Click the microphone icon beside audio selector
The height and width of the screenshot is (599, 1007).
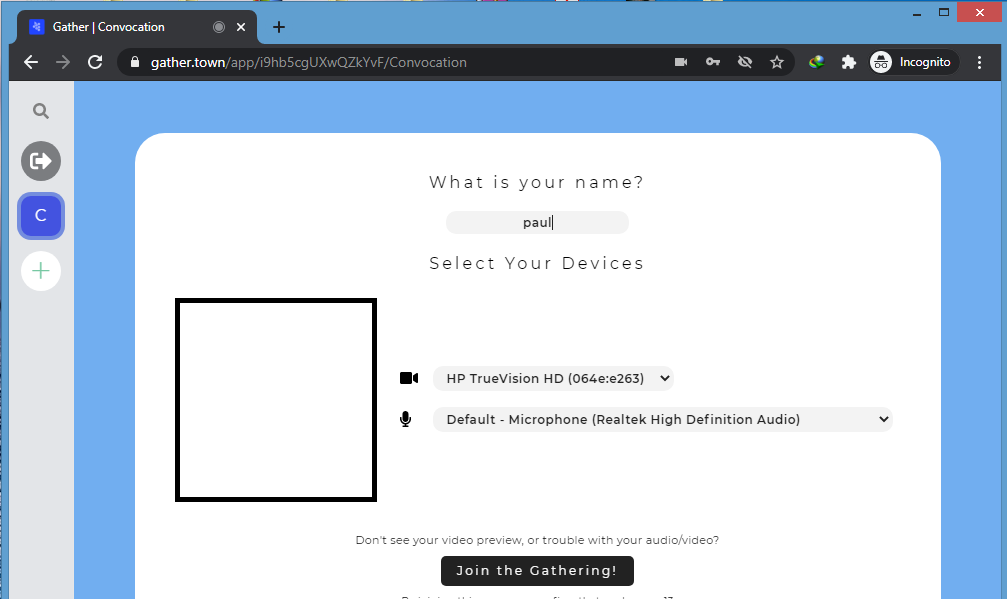coord(405,419)
